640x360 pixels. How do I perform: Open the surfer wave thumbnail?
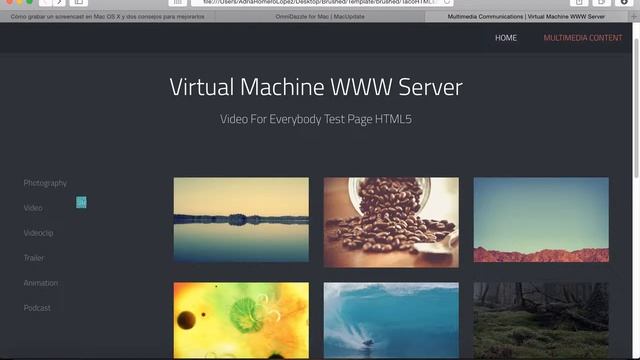pyautogui.click(x=391, y=320)
